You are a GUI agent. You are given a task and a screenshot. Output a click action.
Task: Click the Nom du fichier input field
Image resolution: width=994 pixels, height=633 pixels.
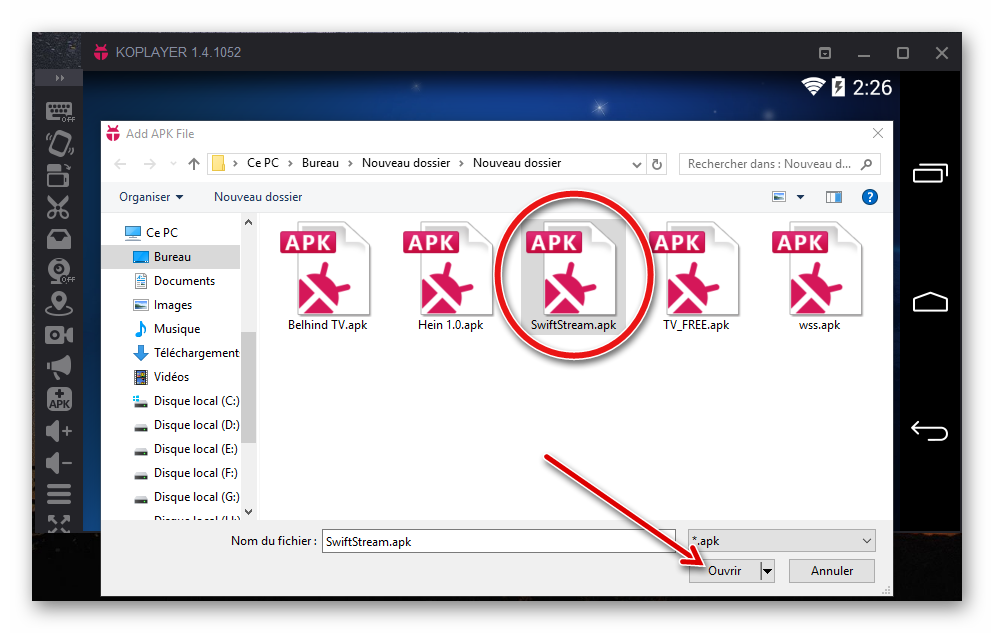click(x=498, y=541)
